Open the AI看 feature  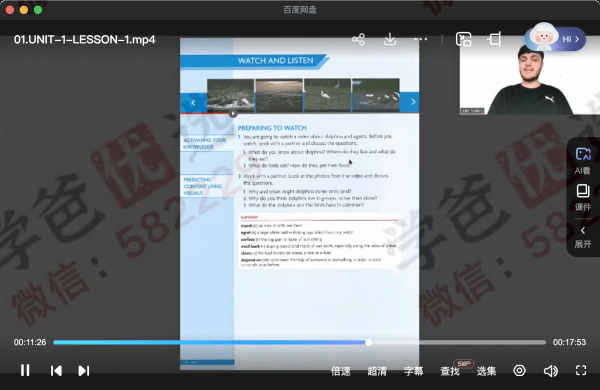[x=583, y=161]
